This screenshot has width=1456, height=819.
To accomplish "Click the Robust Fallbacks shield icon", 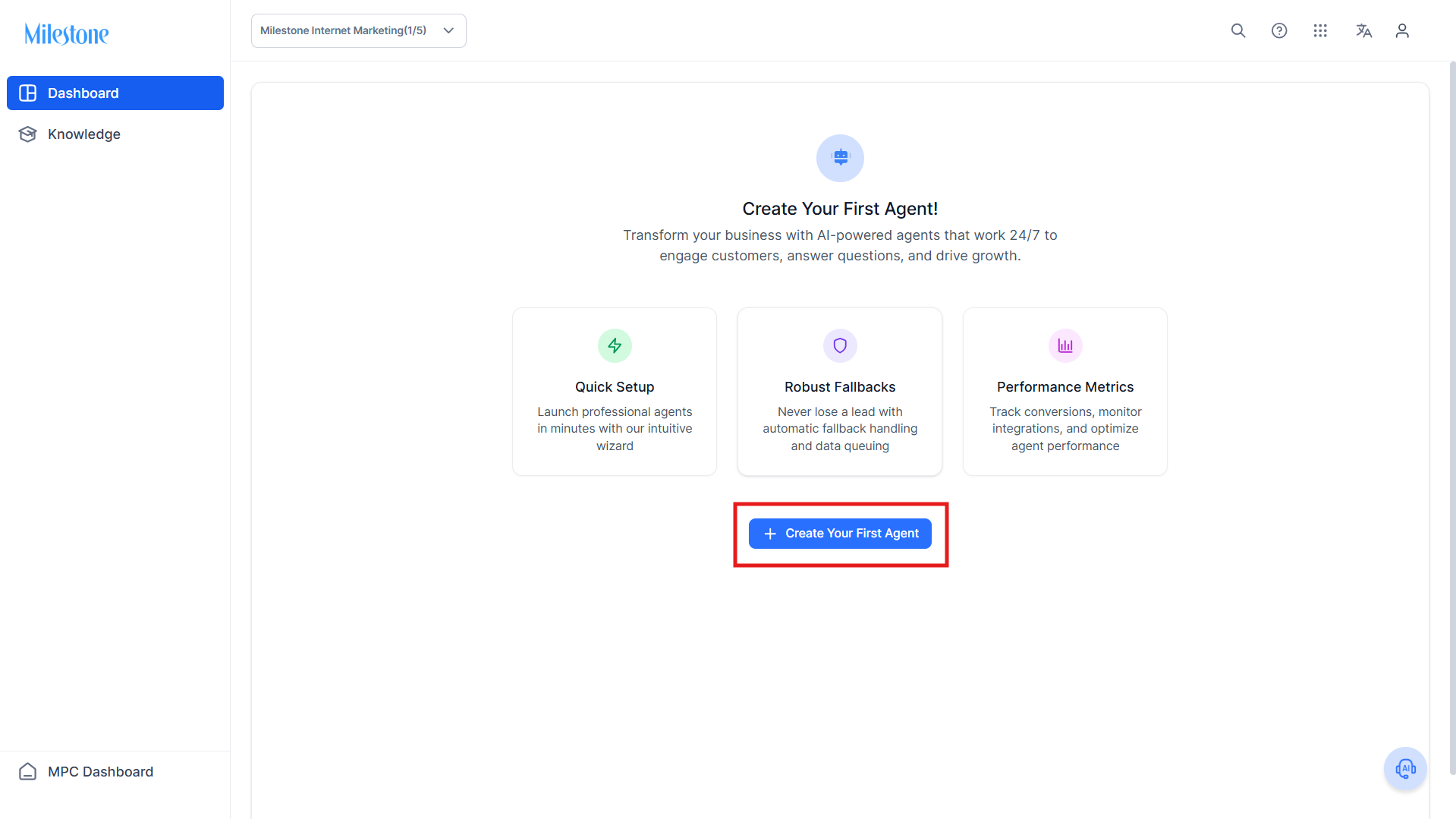I will pos(840,346).
